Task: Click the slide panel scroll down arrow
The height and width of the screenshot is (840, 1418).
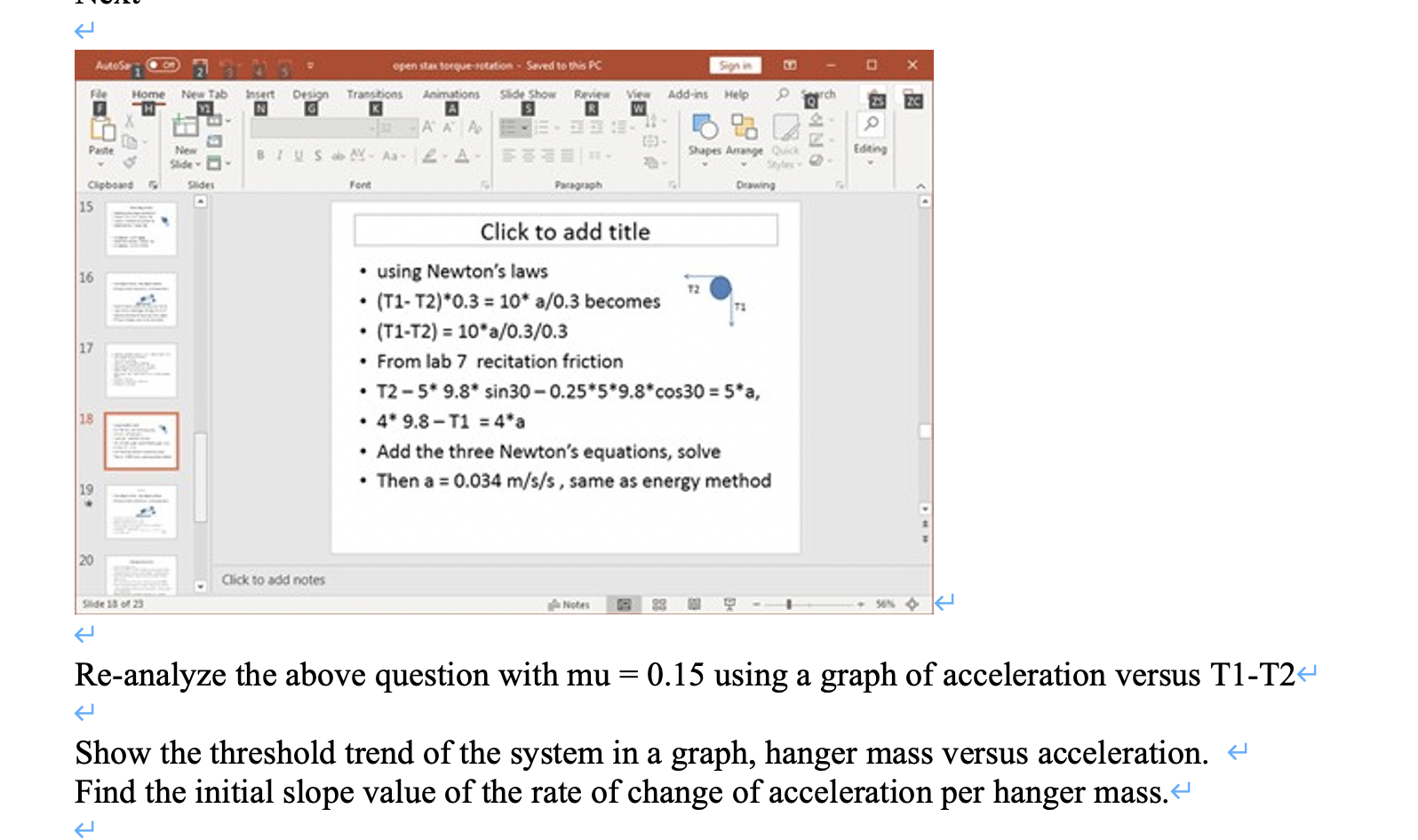Action: click(x=201, y=586)
